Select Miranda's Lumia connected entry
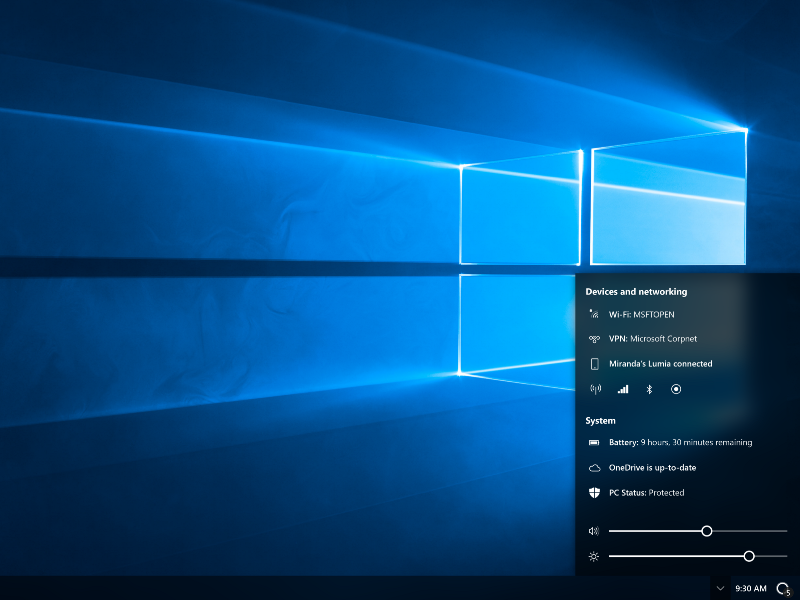Viewport: 800px width, 600px height. 661,364
